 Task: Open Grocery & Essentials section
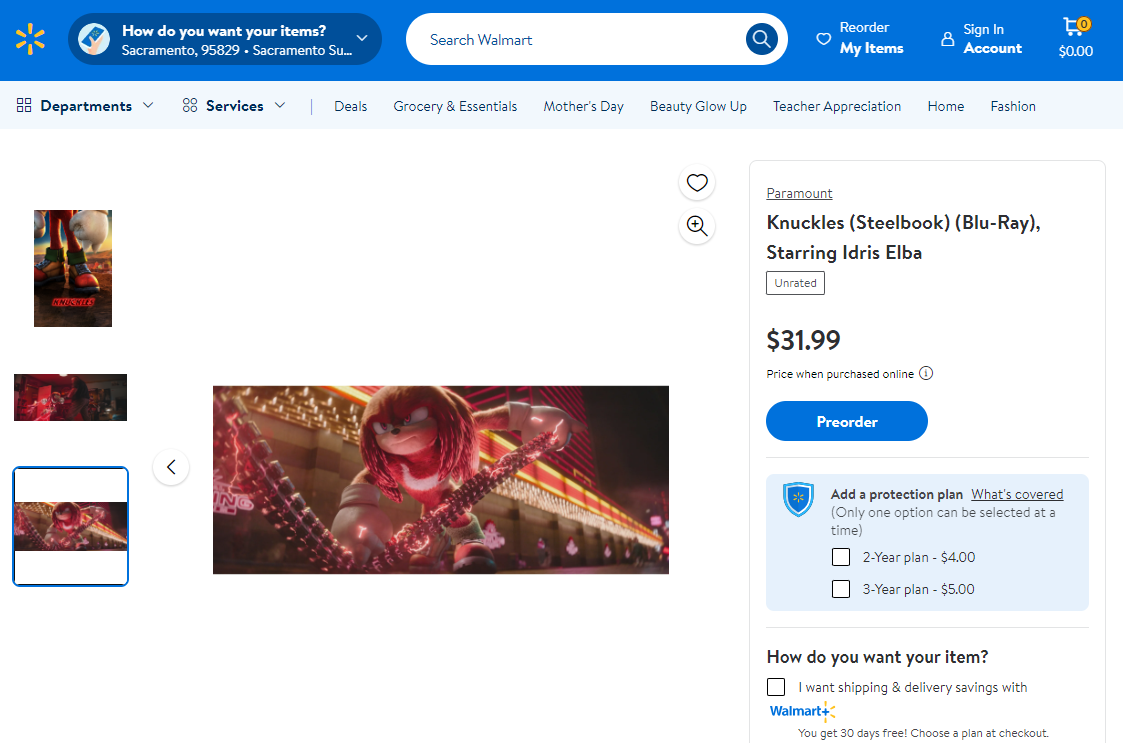[x=455, y=106]
